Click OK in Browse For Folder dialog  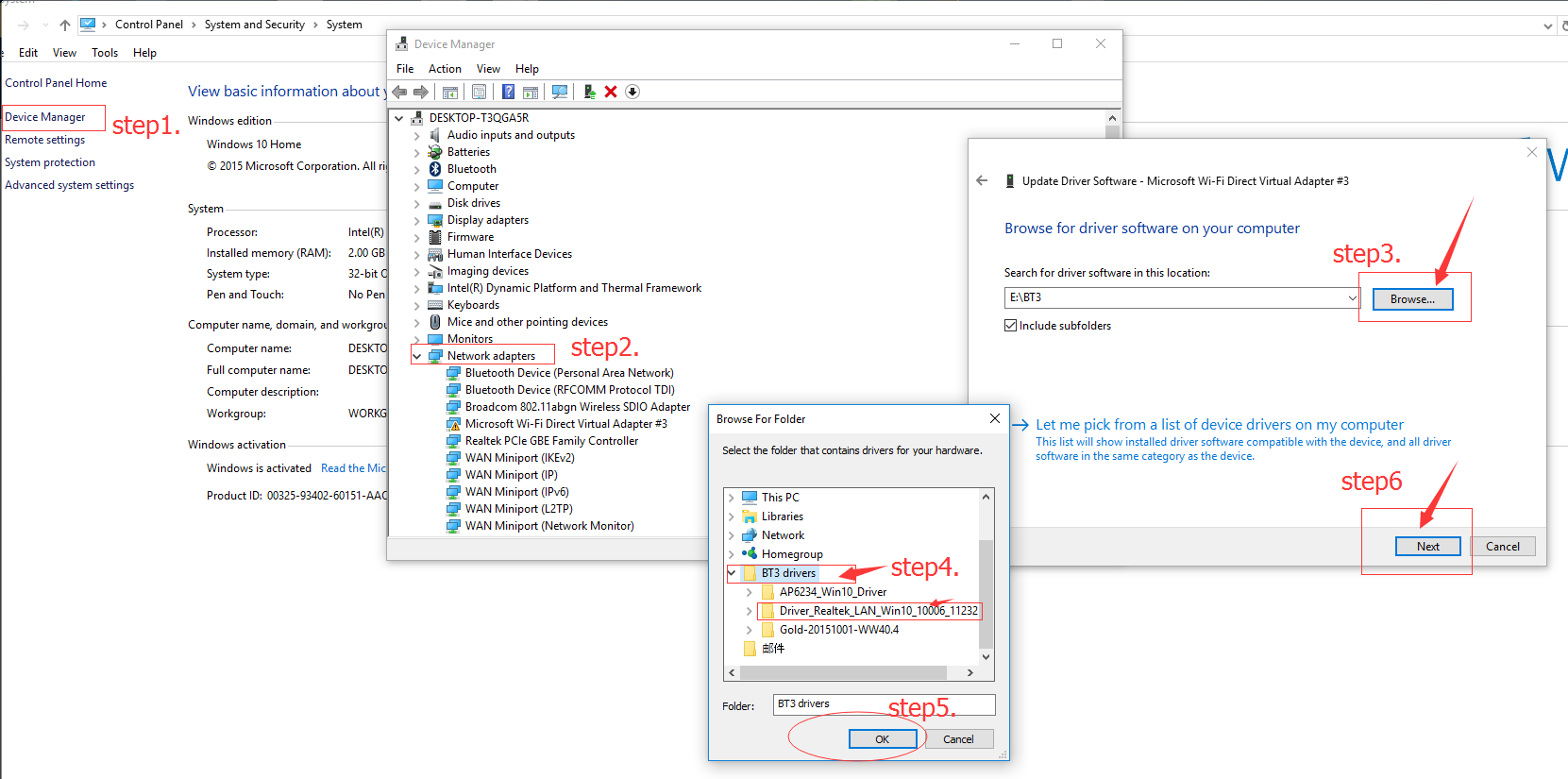coord(883,739)
